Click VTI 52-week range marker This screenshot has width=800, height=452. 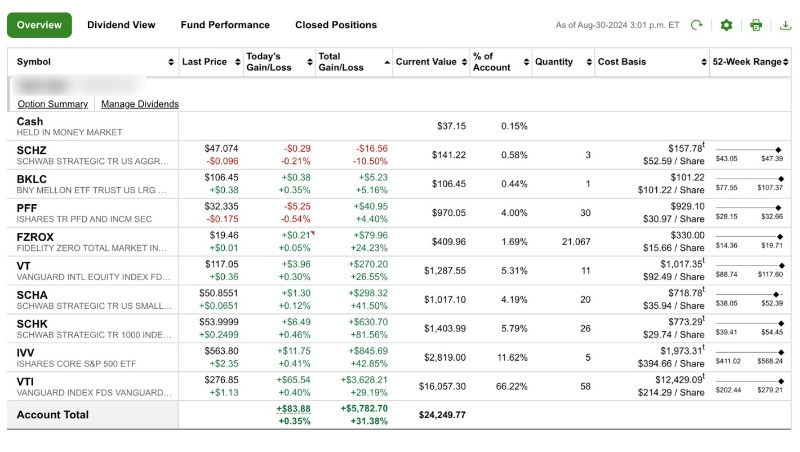pyautogui.click(x=779, y=380)
